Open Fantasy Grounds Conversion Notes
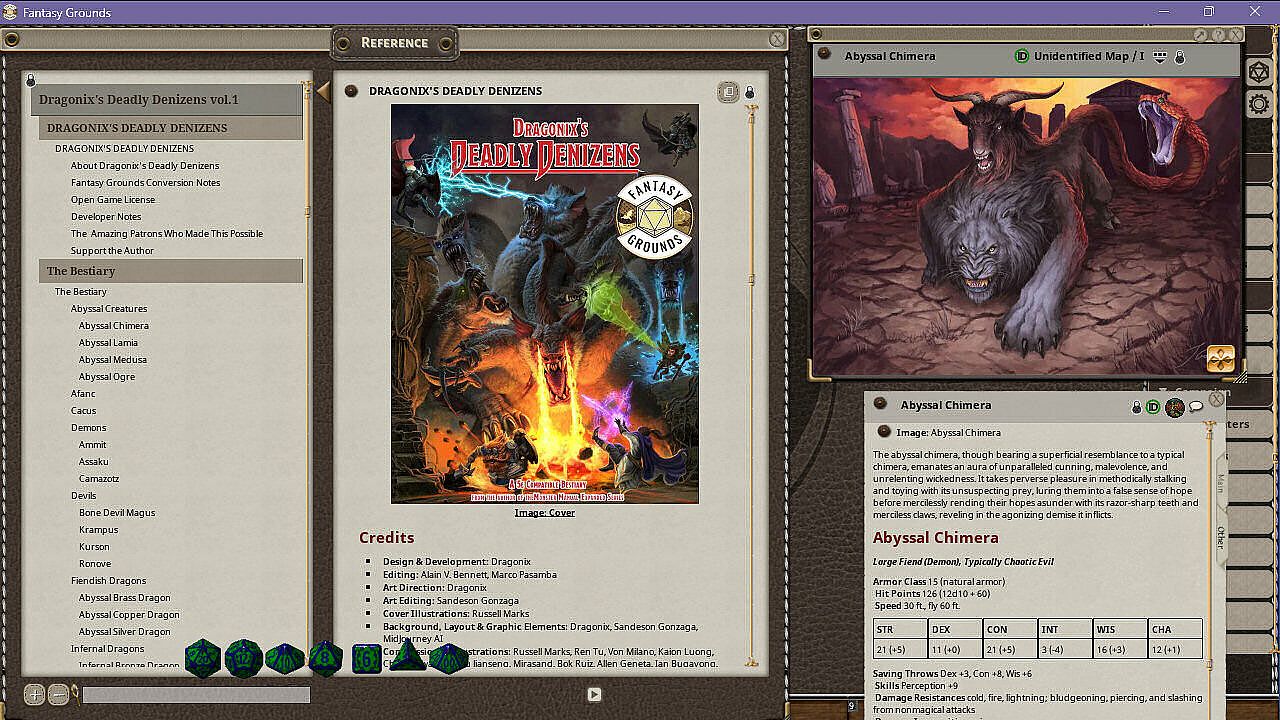 (146, 183)
